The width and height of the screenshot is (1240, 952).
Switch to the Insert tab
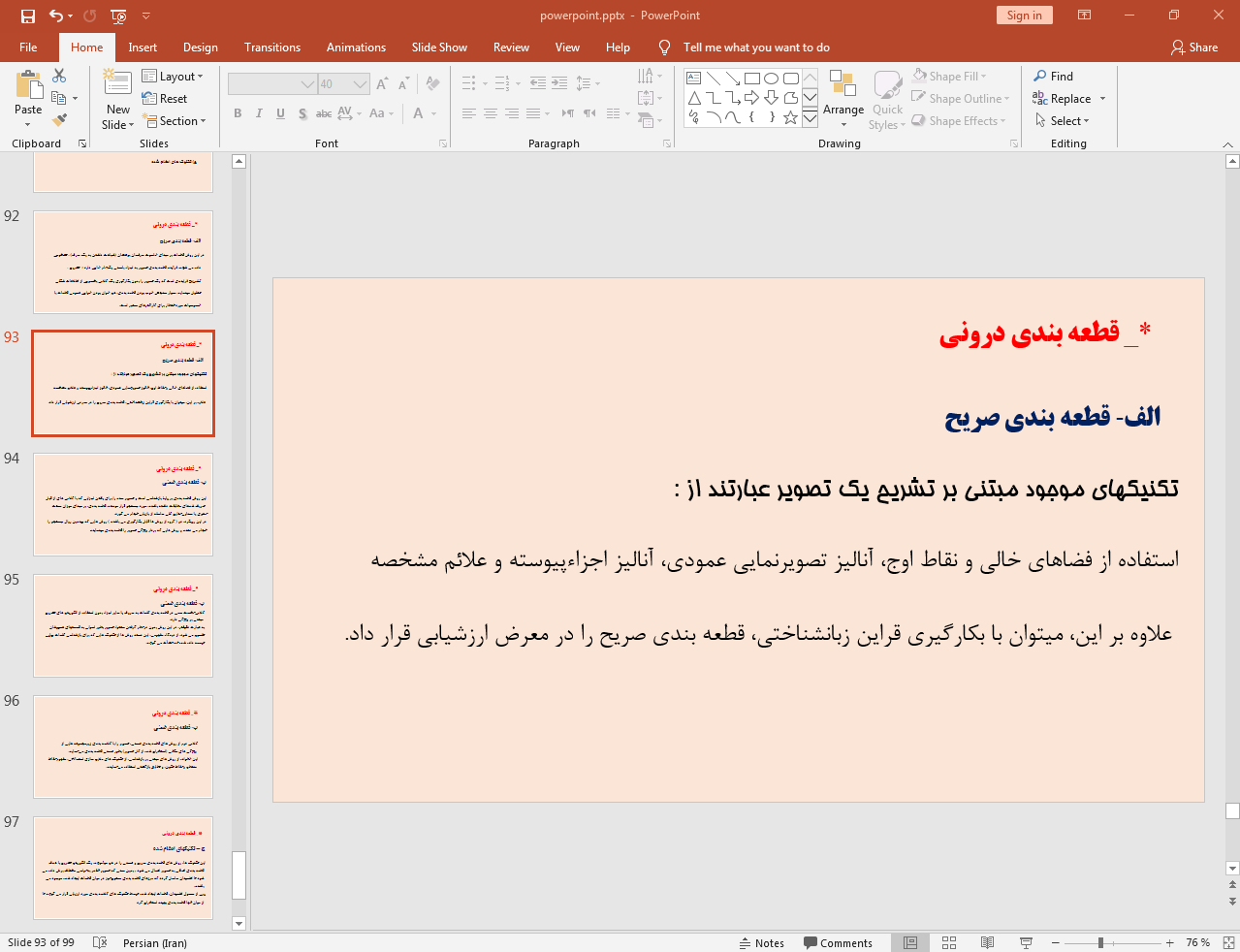point(143,48)
